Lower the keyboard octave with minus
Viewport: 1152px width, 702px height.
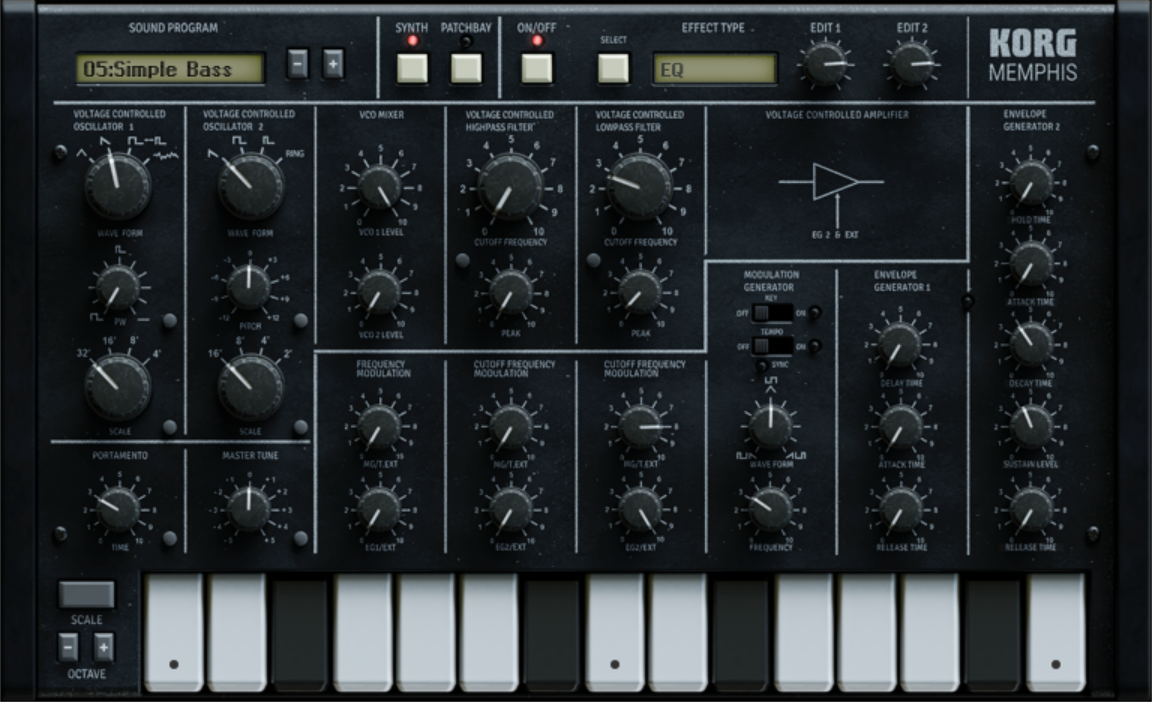(68, 647)
